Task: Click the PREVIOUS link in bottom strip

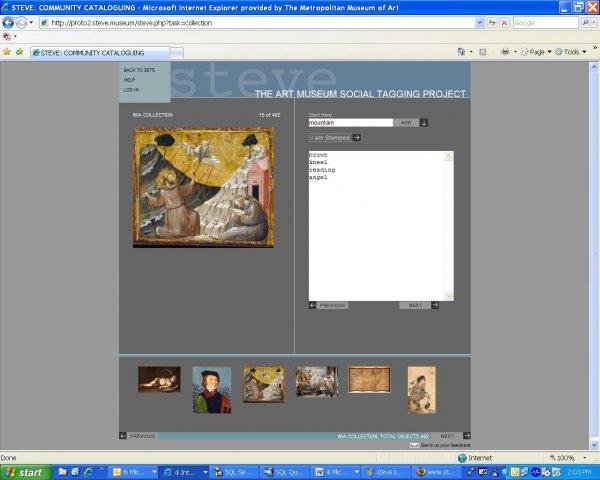Action: click(x=142, y=436)
